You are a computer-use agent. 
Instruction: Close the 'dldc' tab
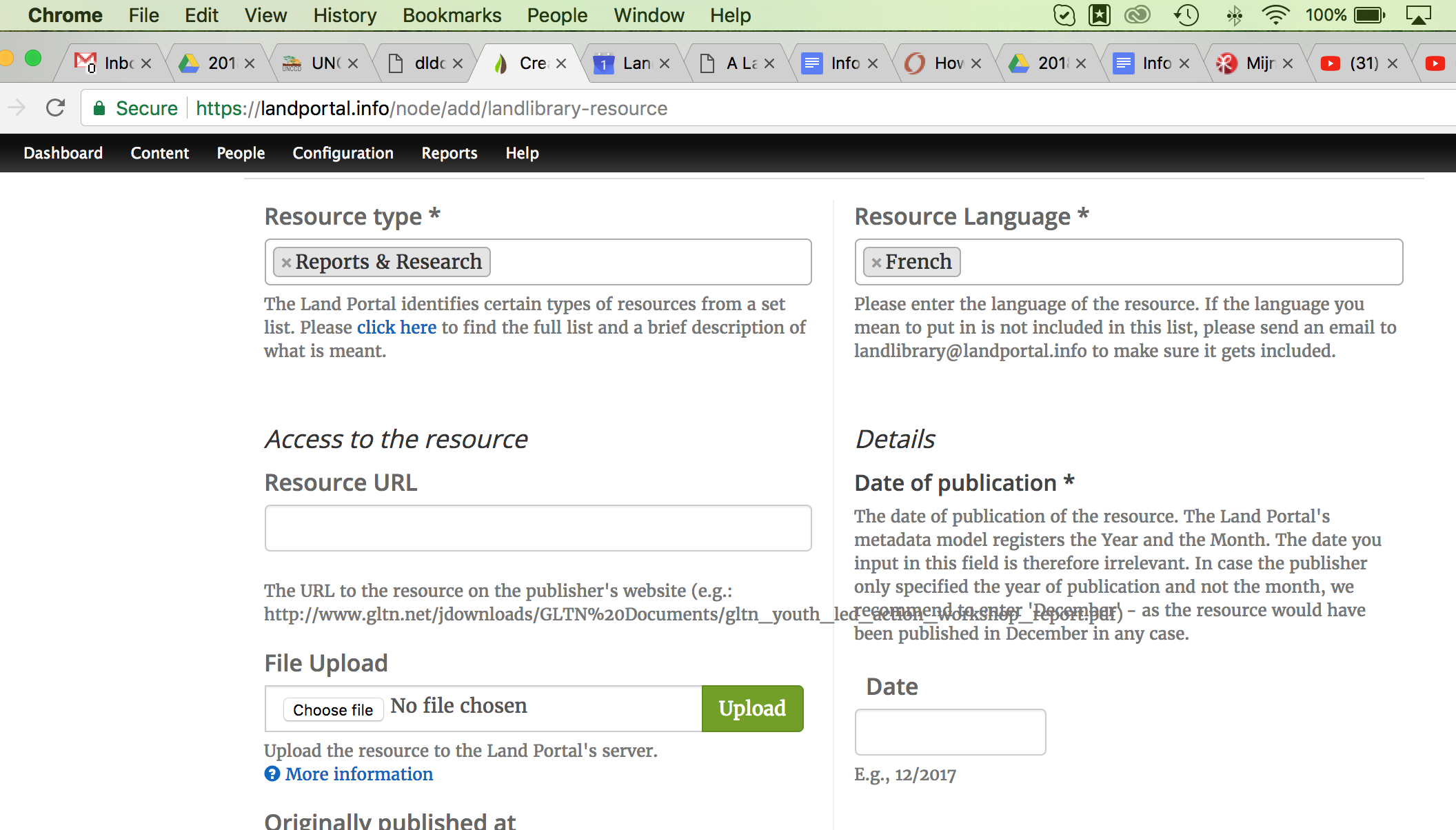(458, 63)
